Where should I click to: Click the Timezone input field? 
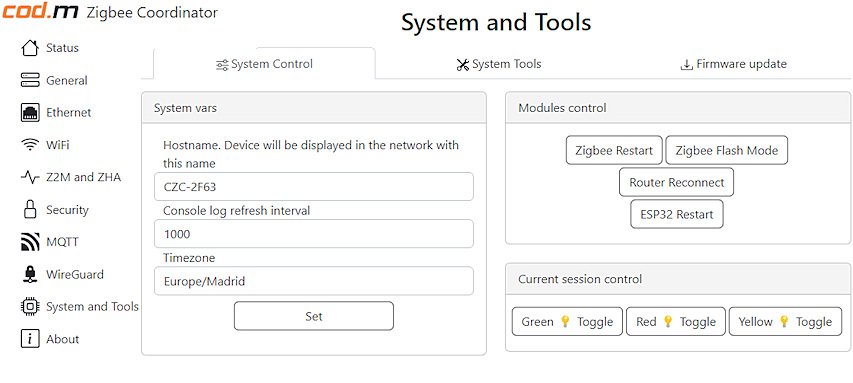coord(314,281)
